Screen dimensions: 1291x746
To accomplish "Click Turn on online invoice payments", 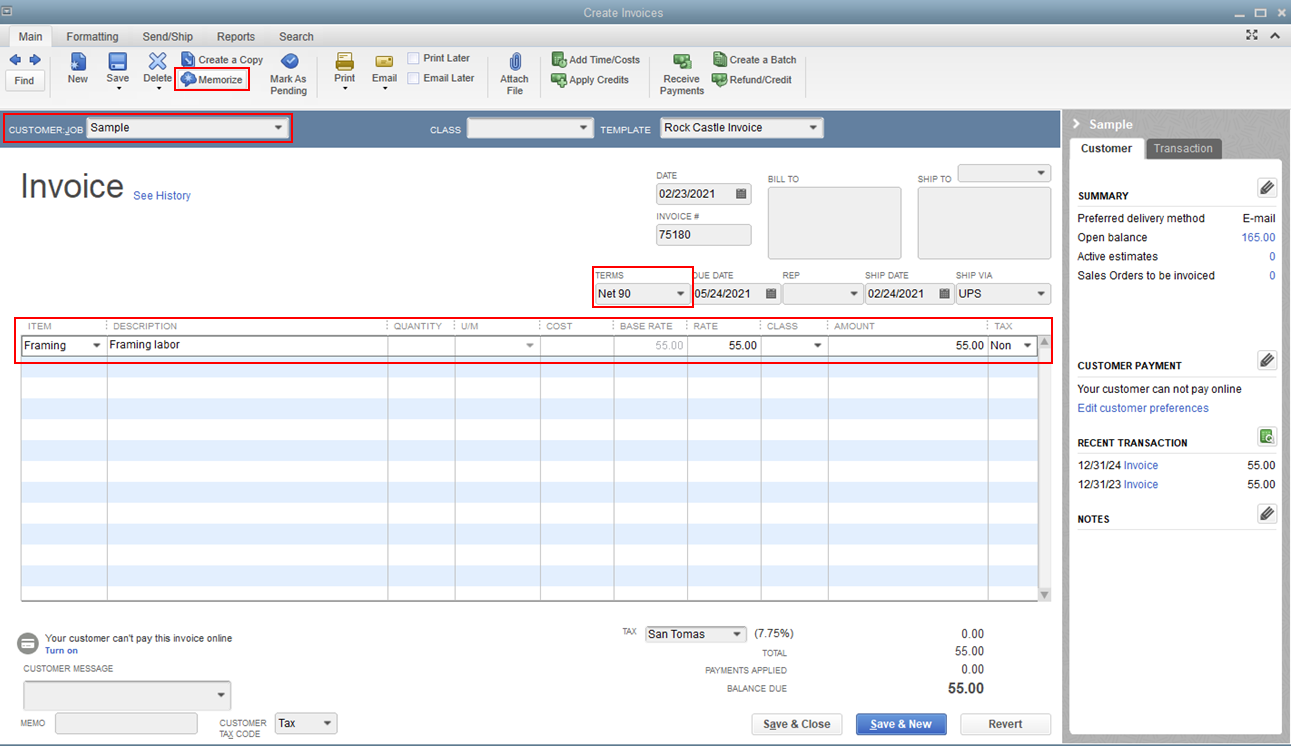I will click(x=60, y=650).
